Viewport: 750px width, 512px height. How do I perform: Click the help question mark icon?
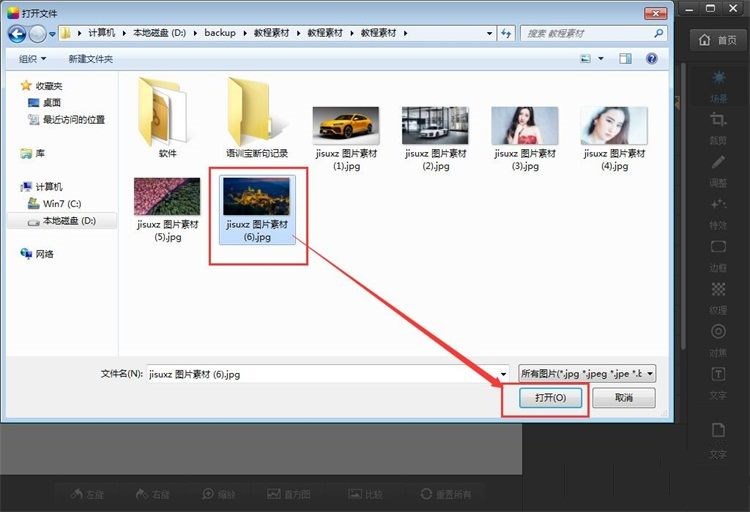pyautogui.click(x=651, y=59)
